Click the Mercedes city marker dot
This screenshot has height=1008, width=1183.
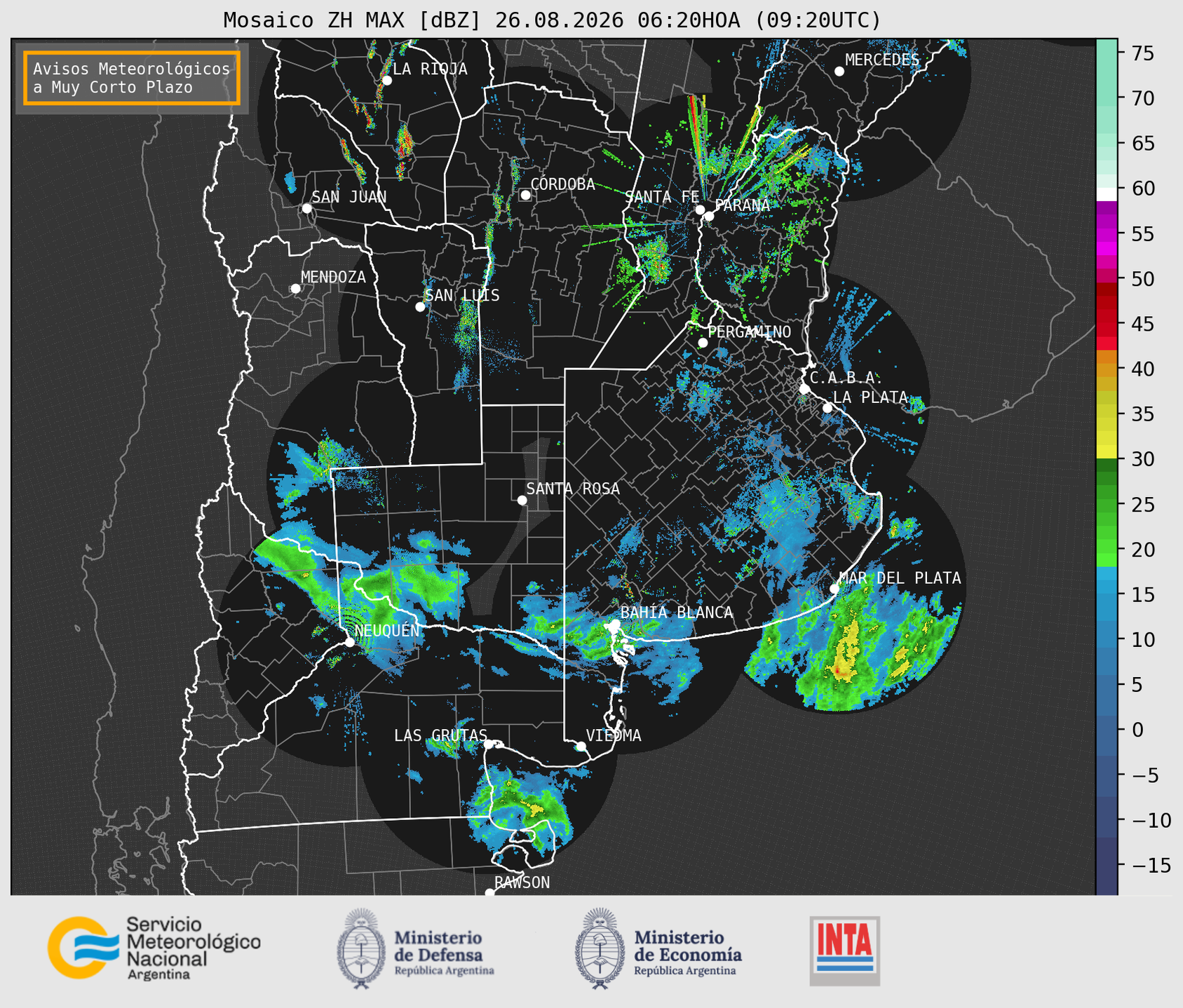coord(839,71)
